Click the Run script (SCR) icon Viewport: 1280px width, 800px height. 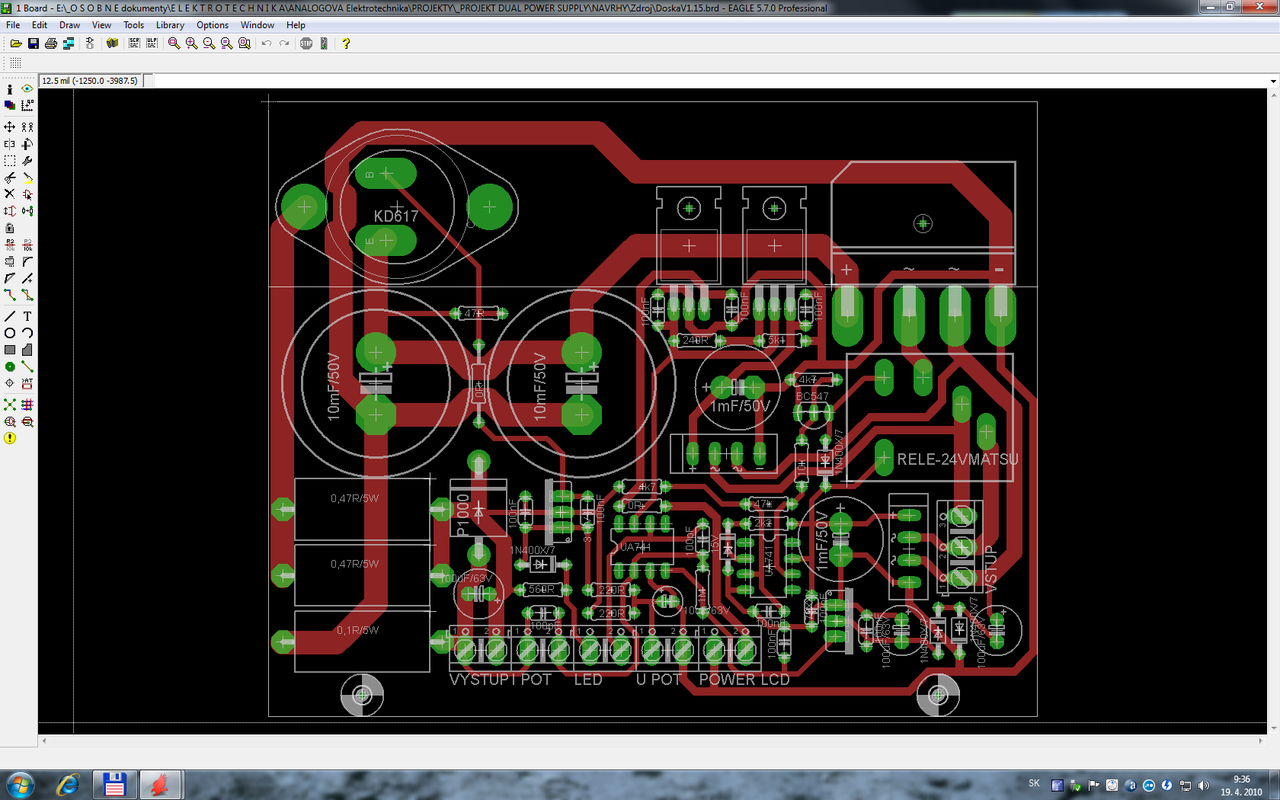click(x=133, y=43)
